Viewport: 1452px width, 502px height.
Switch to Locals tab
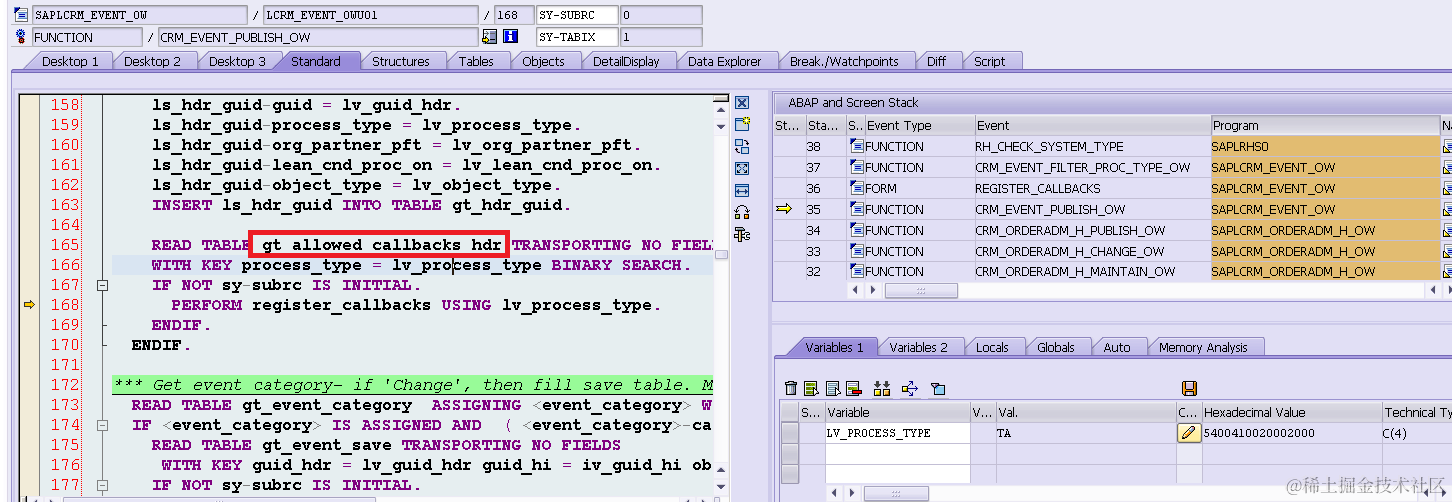992,347
